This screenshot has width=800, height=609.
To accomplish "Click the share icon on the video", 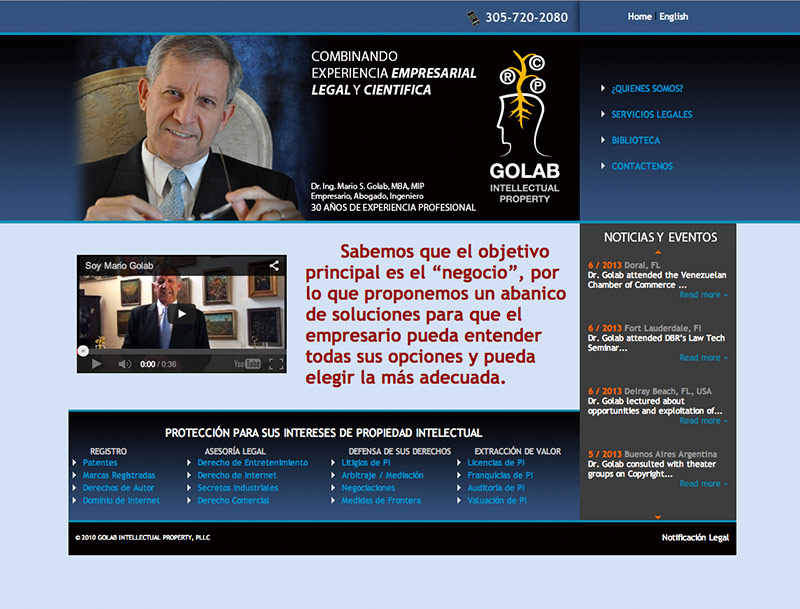I will coord(274,266).
